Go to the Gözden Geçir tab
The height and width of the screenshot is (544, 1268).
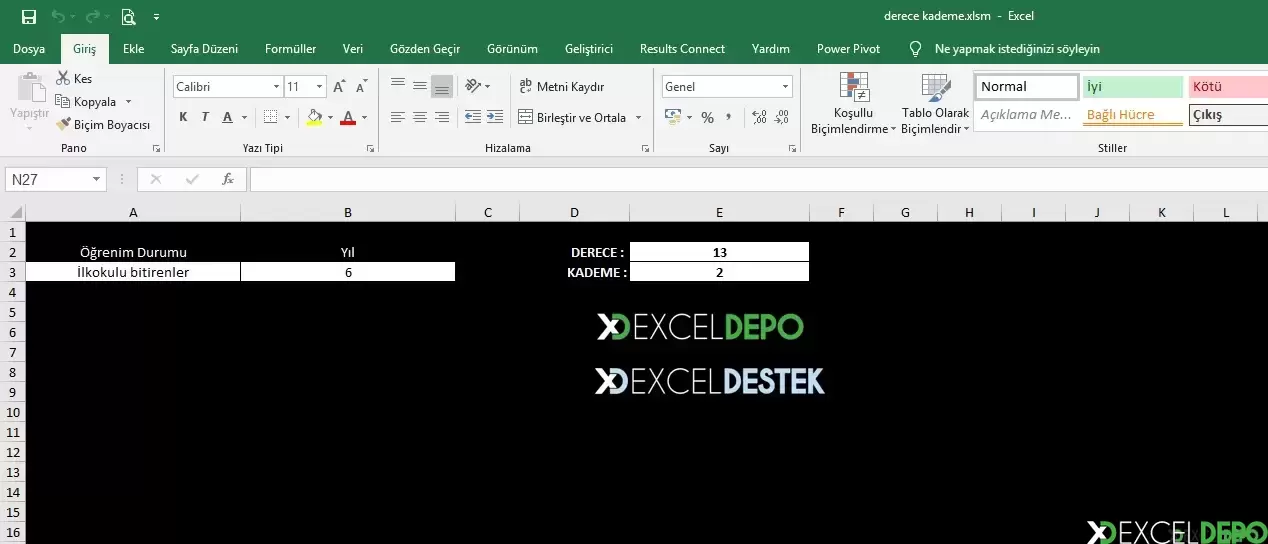[x=425, y=48]
